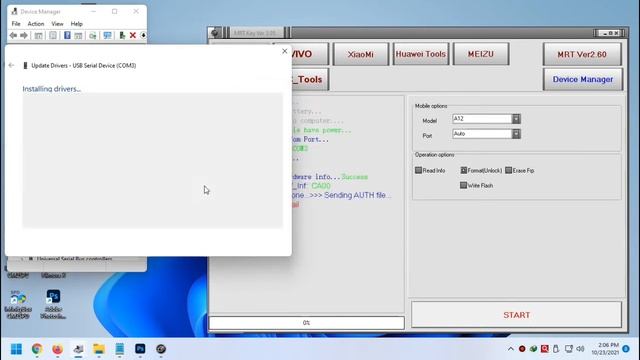Click the Device Manager taskbar icon

coord(78,349)
